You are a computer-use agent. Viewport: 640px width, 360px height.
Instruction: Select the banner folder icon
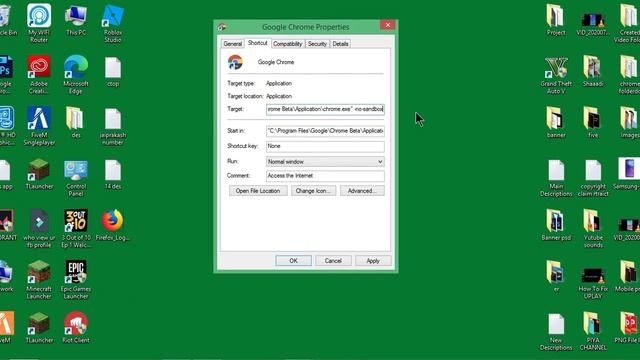click(x=556, y=122)
